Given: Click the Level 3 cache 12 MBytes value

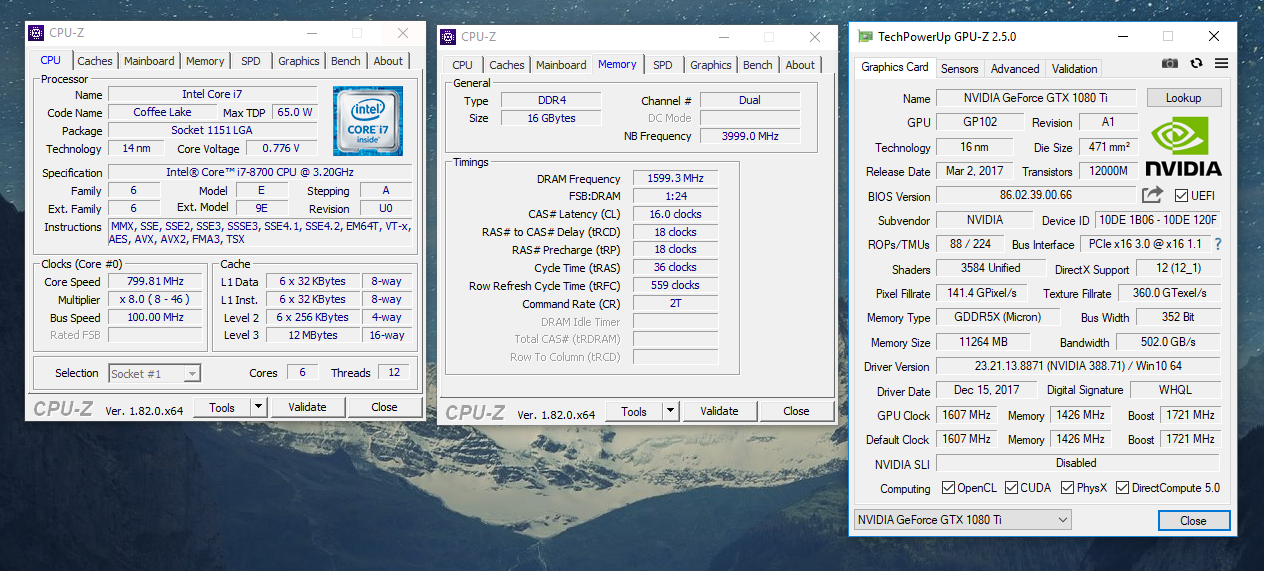Looking at the screenshot, I should click(x=313, y=335).
